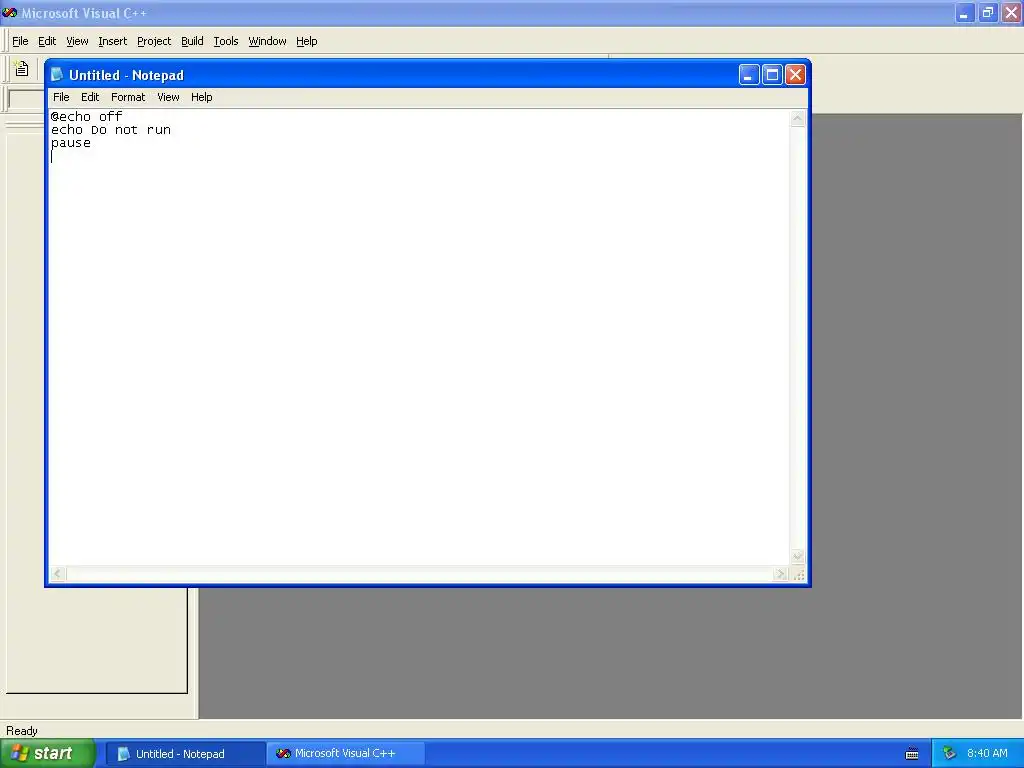Viewport: 1024px width, 768px height.
Task: Open Visual C++ Build menu
Action: tap(192, 41)
